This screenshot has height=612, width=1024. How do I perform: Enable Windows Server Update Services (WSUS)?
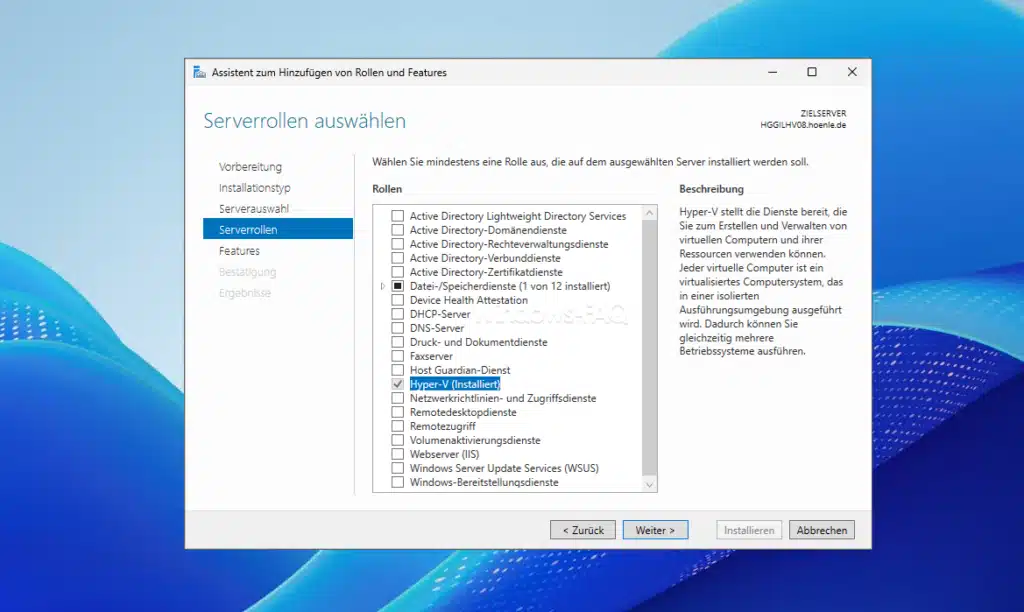[x=397, y=467]
